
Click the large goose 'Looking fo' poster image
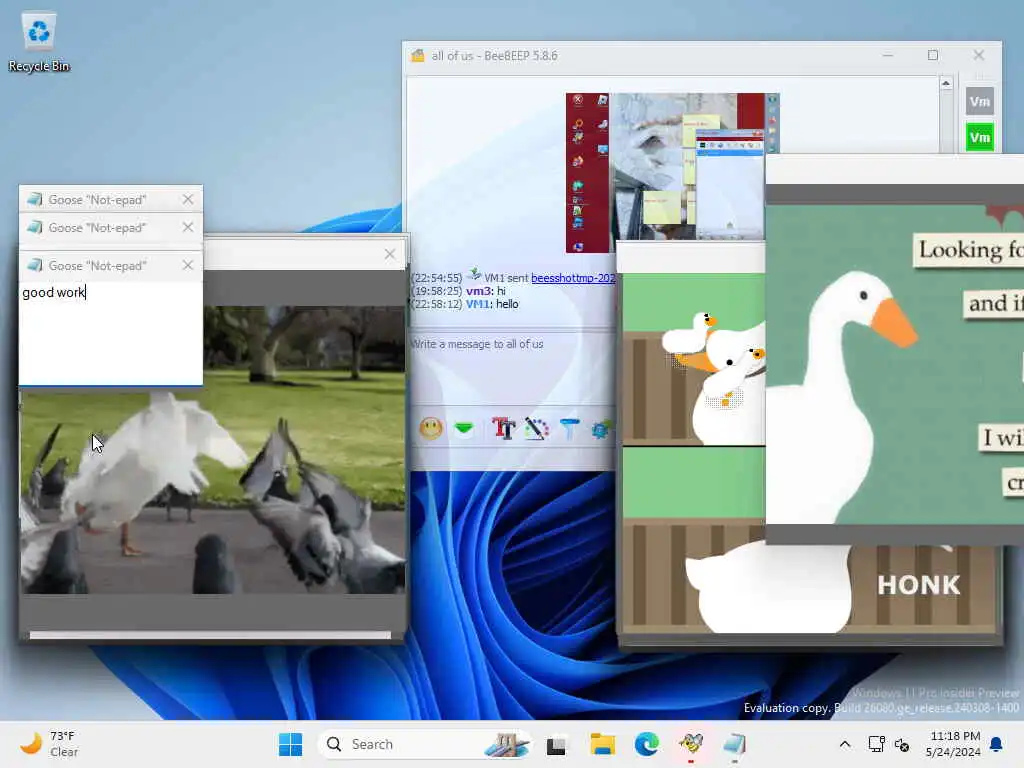tap(895, 364)
